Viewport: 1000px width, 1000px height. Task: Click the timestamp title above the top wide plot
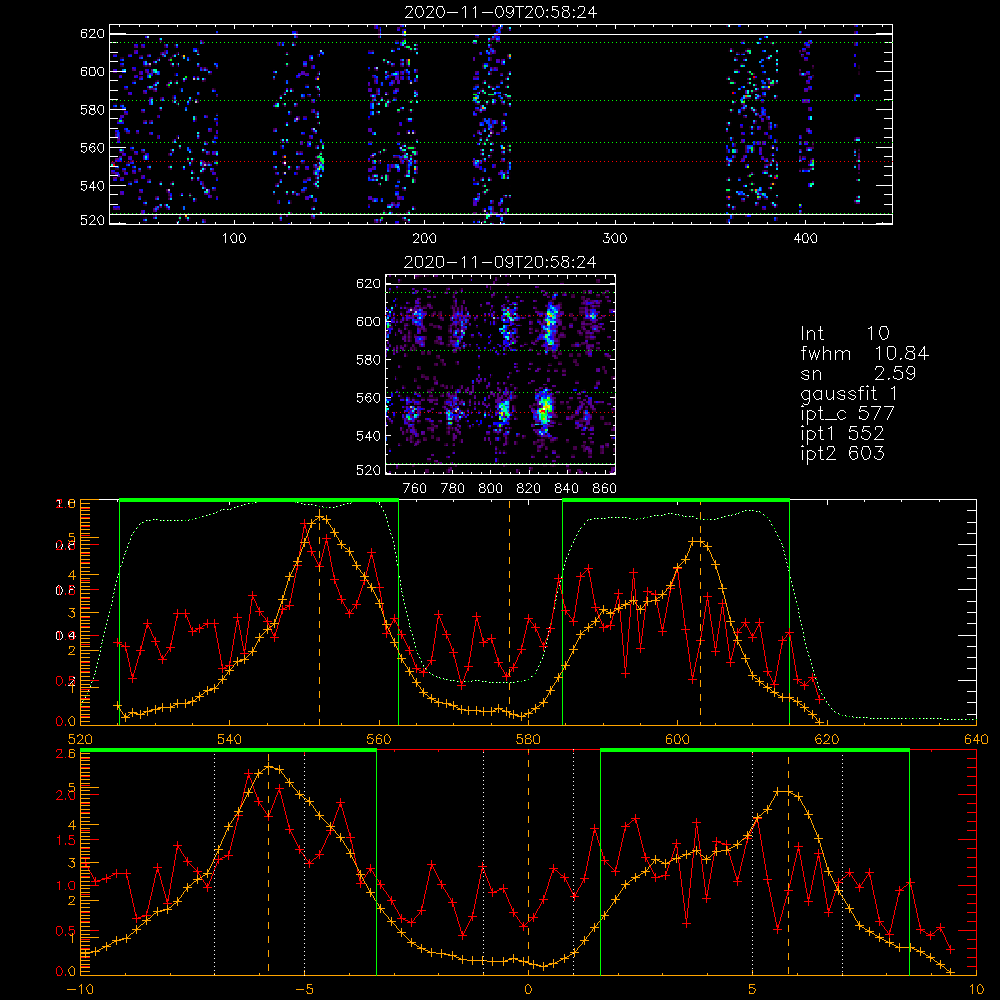(501, 12)
